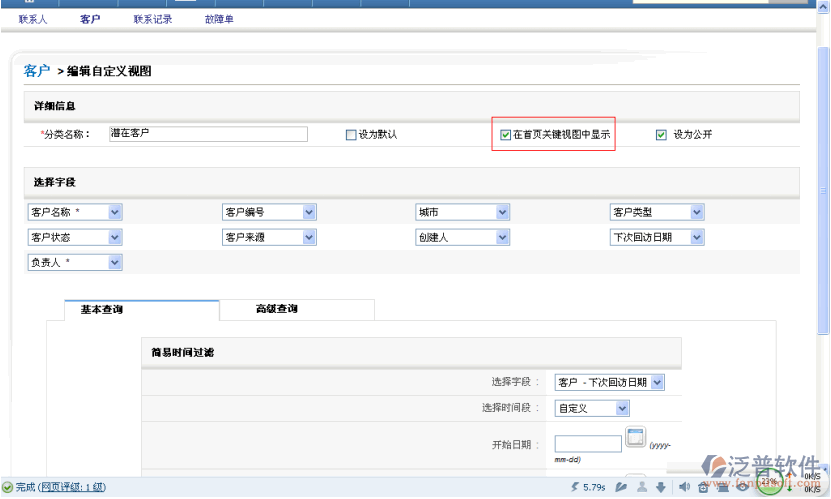The width and height of the screenshot is (831, 499).
Task: Click the 23% green circle indicator
Action: (x=769, y=482)
